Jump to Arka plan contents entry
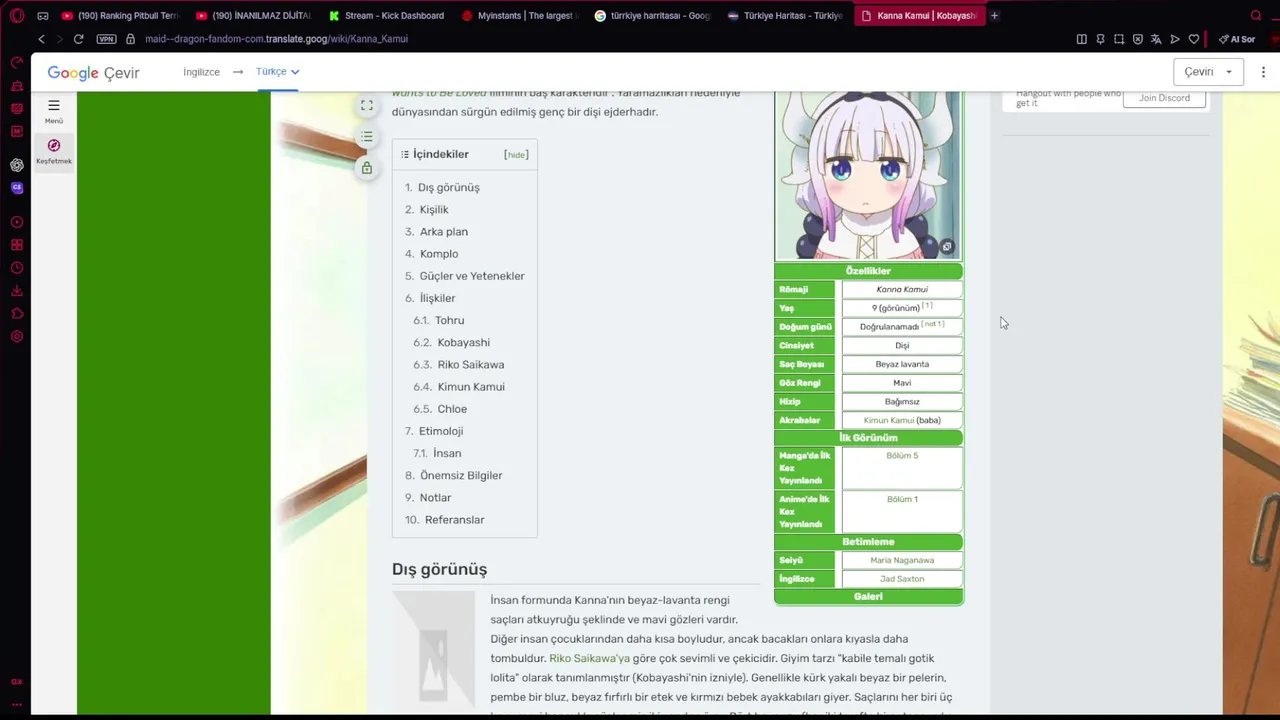The image size is (1280, 720). coord(444,232)
